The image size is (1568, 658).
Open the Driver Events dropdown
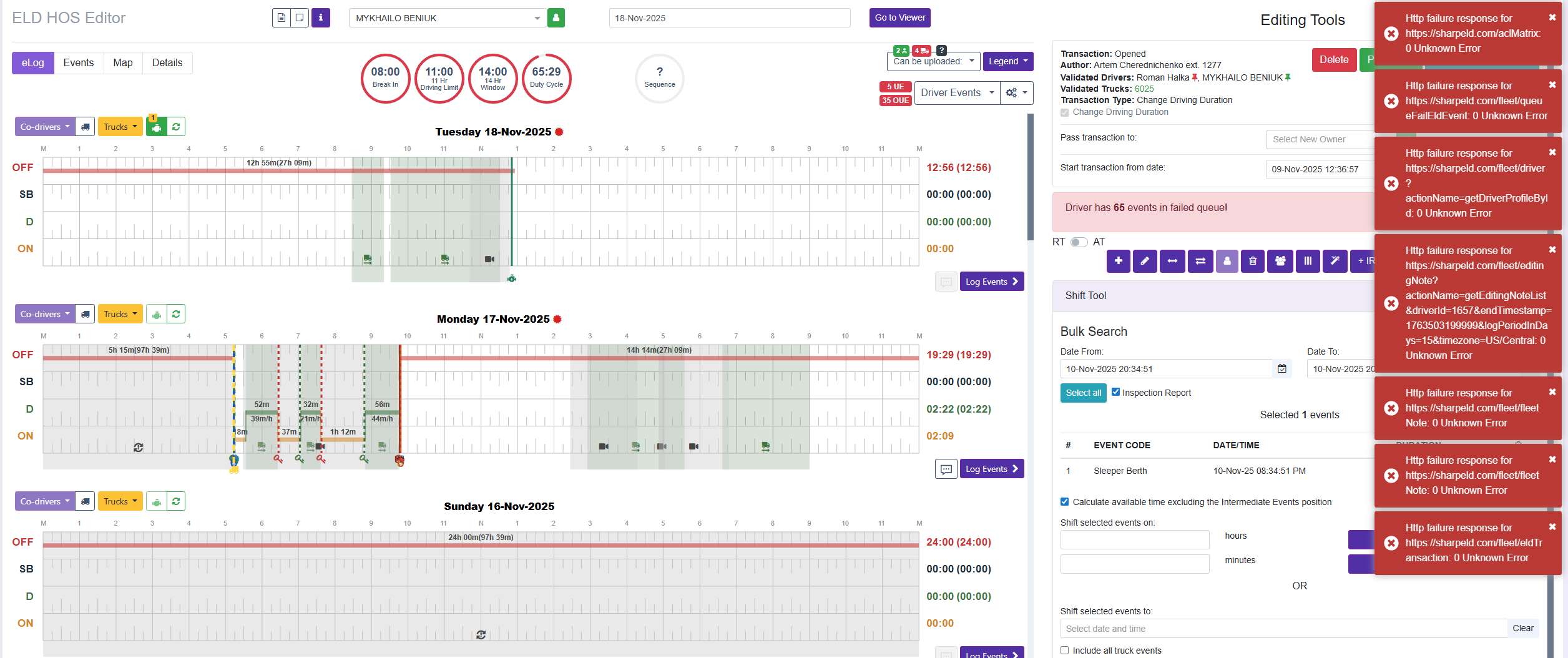(x=957, y=93)
